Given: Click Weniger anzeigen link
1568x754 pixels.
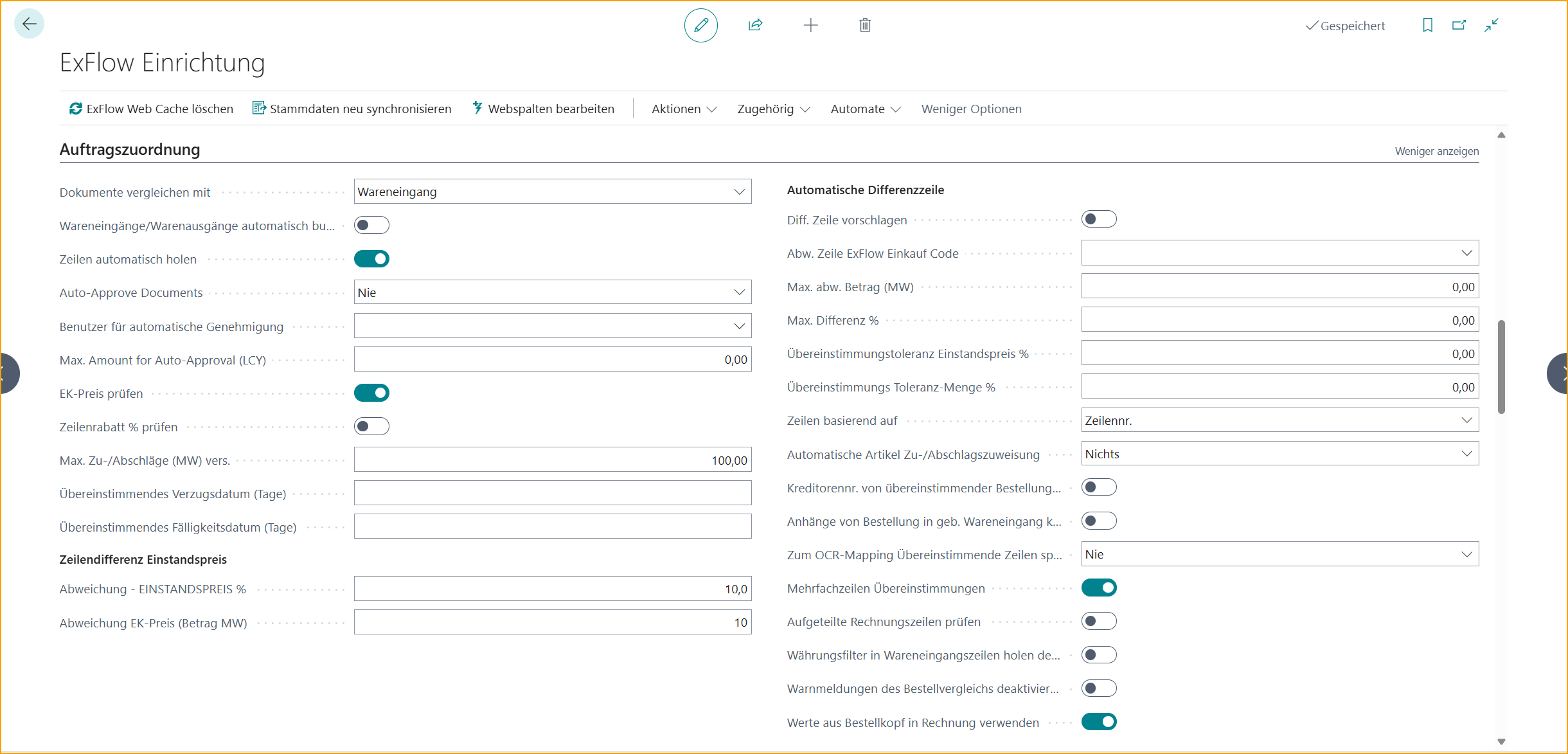Looking at the screenshot, I should (x=1436, y=151).
